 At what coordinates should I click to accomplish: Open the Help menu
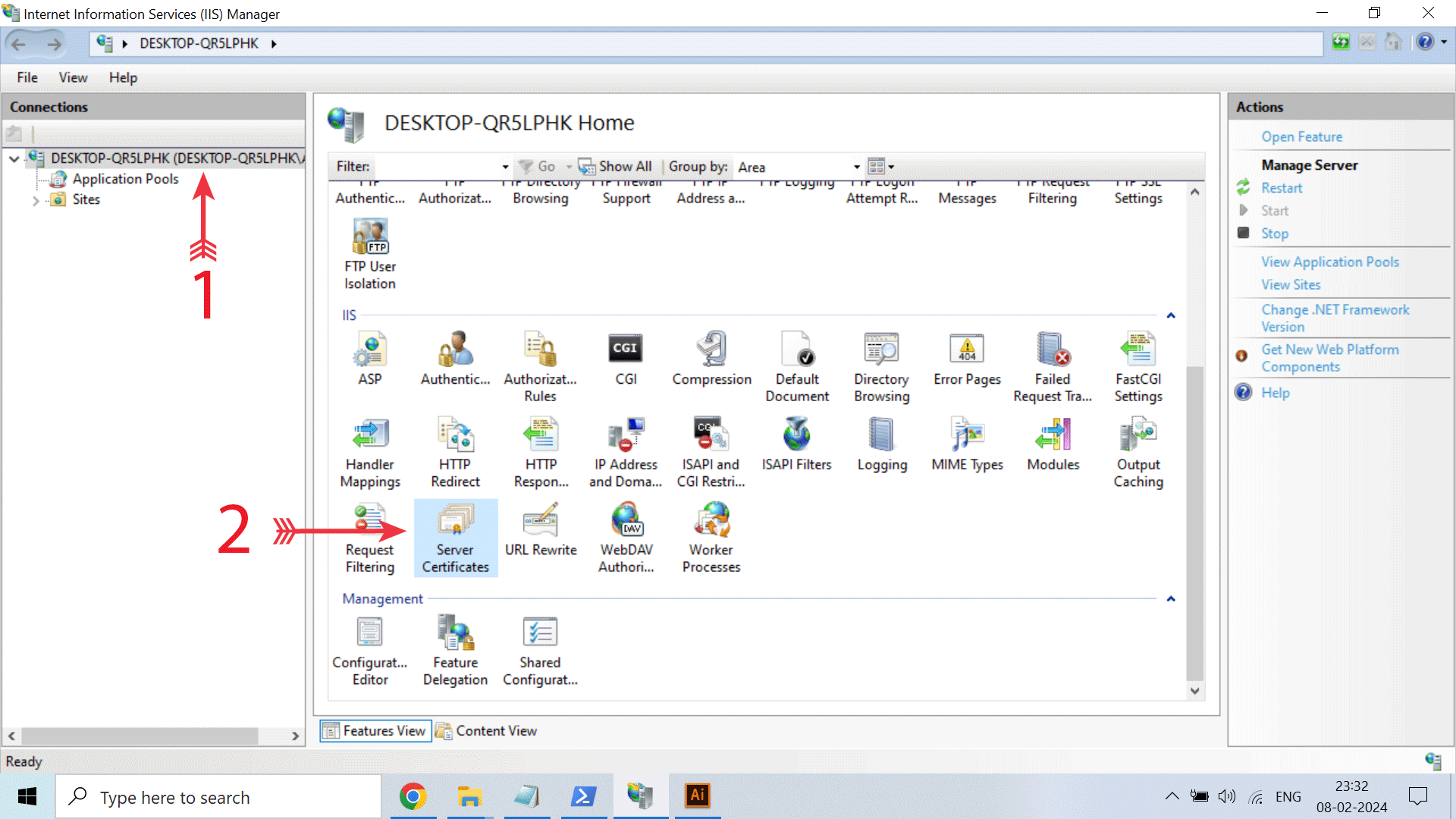[x=123, y=77]
